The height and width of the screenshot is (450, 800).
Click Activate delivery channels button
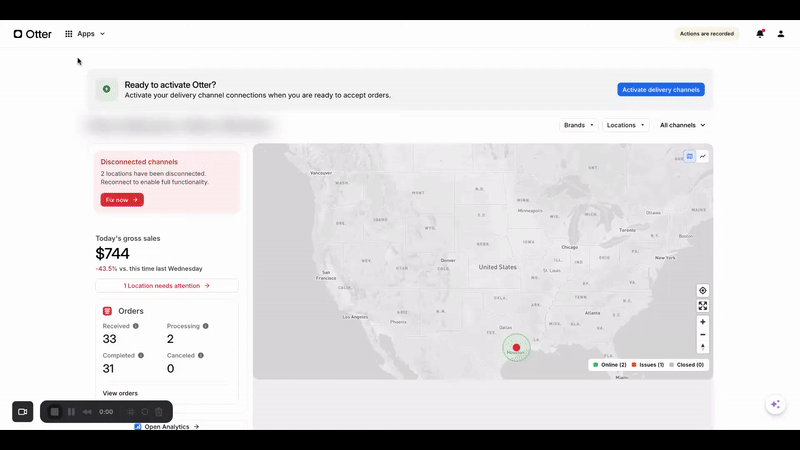[660, 90]
